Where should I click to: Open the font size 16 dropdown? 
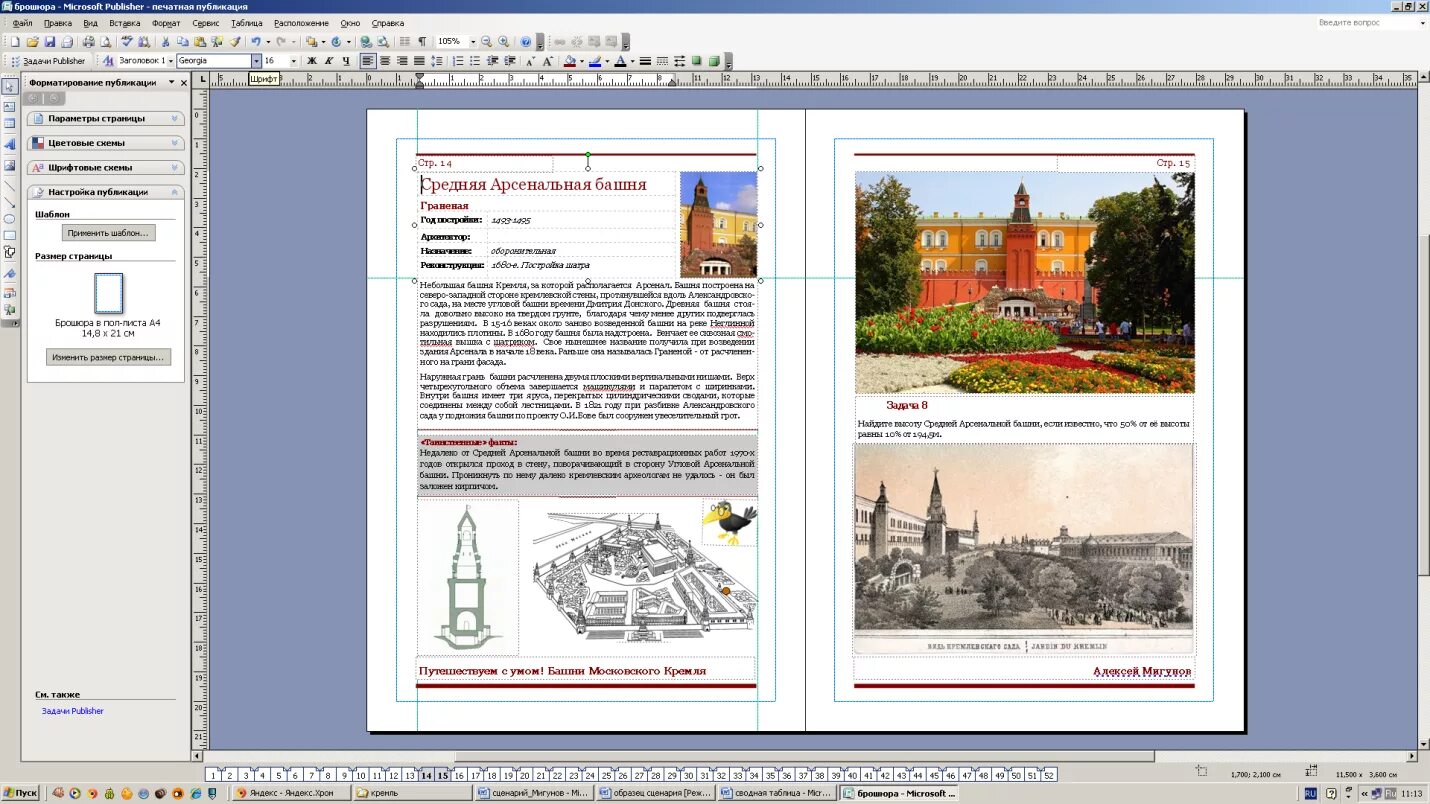tap(293, 61)
